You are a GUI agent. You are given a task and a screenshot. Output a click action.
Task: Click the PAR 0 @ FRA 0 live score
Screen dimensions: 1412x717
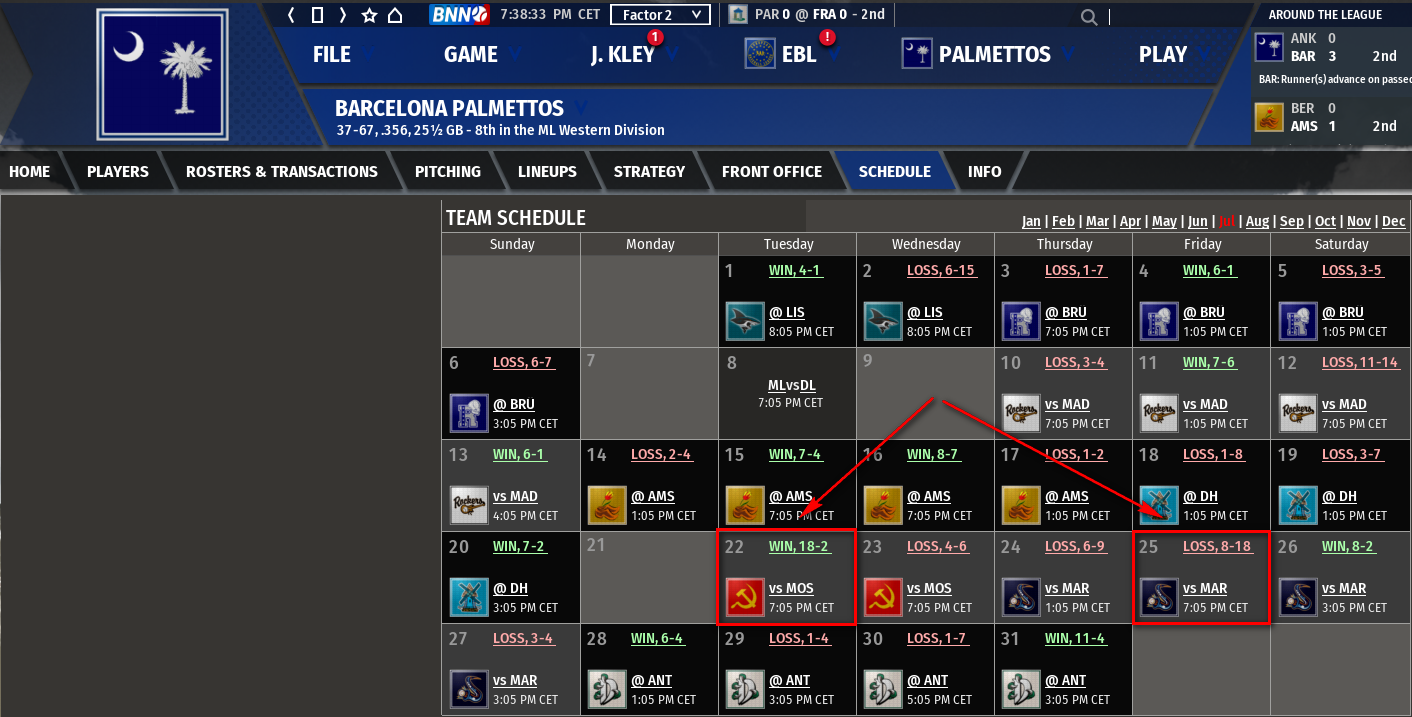820,15
